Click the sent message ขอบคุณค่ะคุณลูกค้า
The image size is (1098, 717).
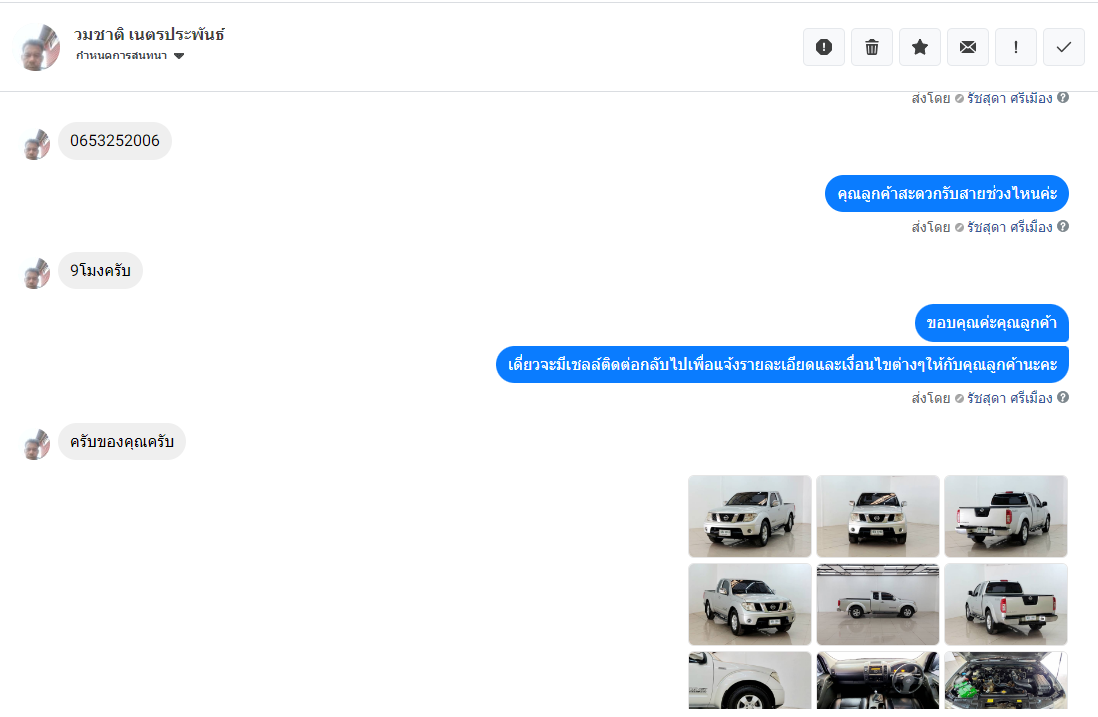(x=992, y=323)
